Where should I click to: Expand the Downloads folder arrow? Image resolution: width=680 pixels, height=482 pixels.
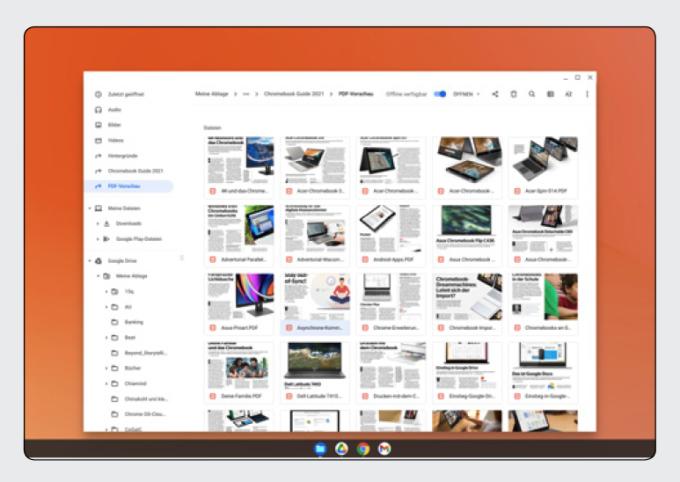98,223
